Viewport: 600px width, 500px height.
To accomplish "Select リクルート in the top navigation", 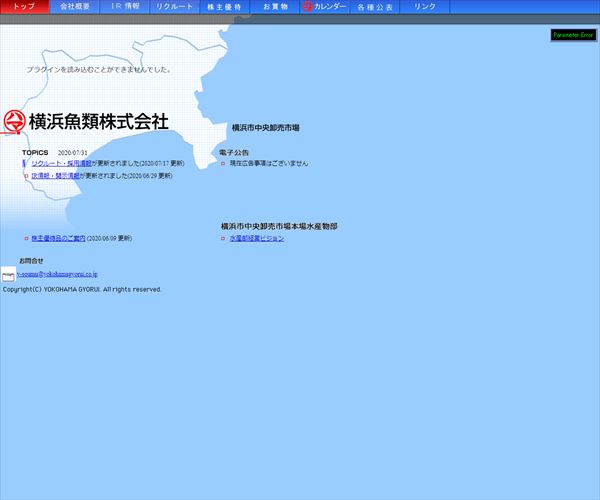I will click(x=174, y=7).
